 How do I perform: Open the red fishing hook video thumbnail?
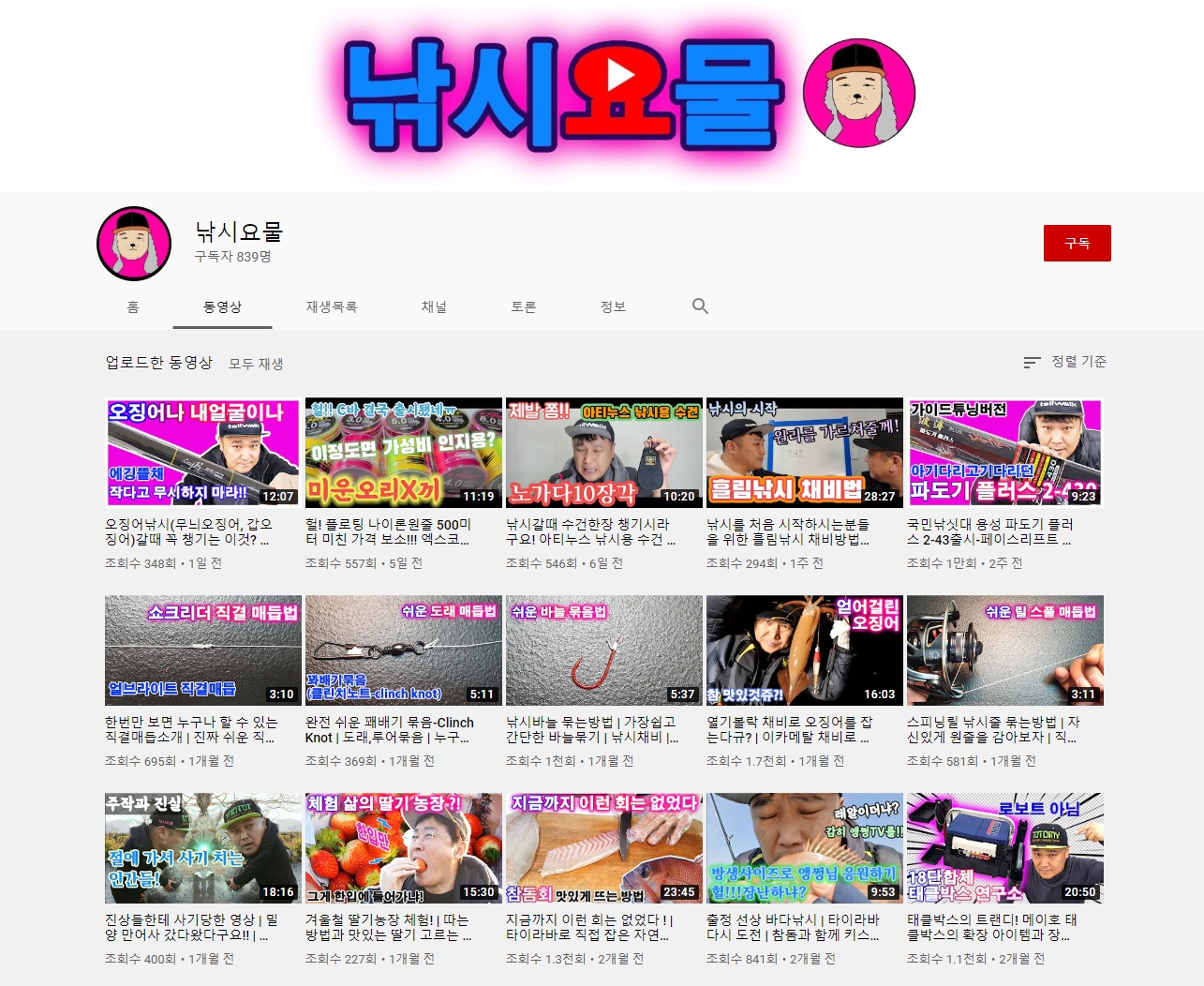point(603,650)
